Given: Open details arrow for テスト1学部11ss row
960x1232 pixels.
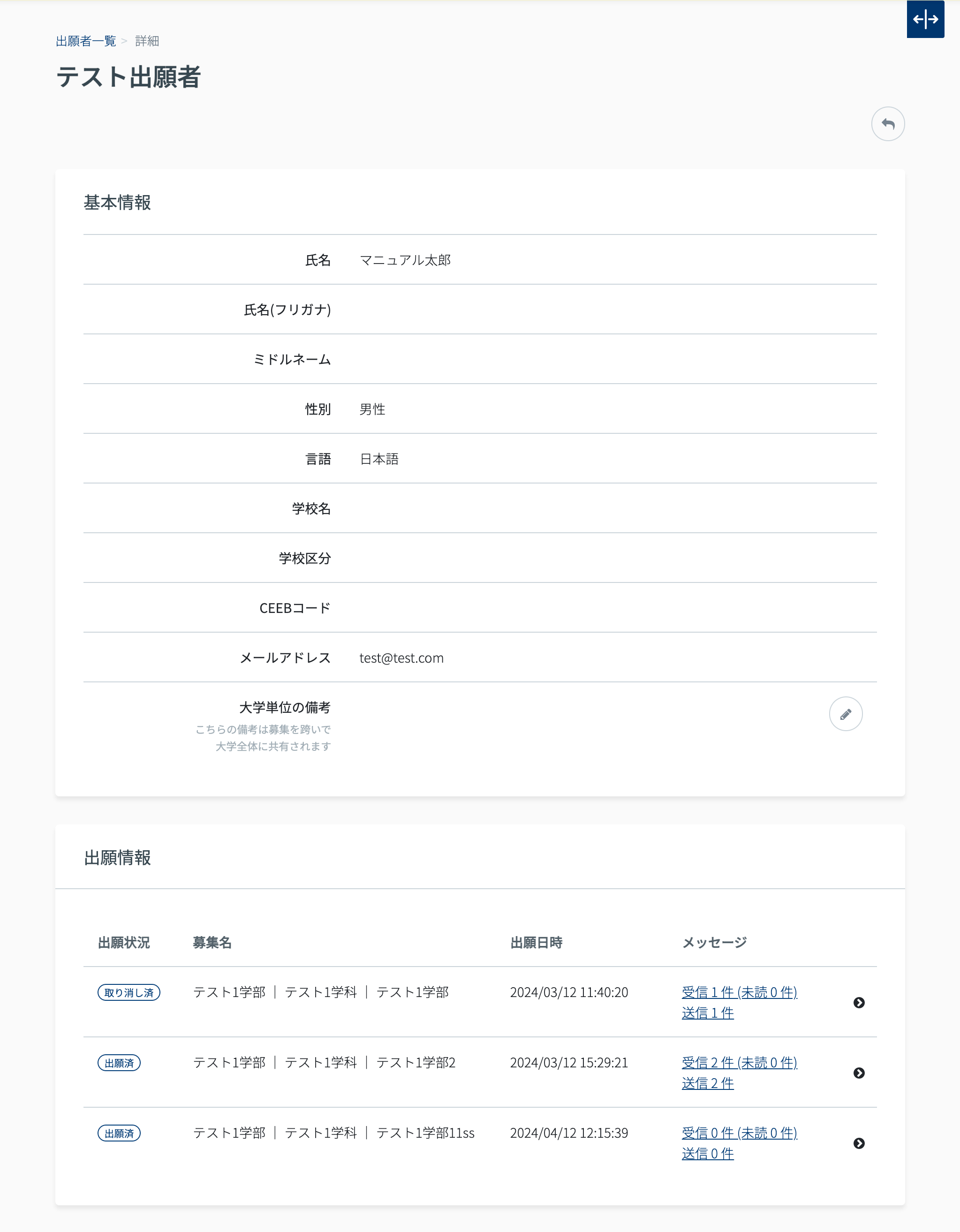Looking at the screenshot, I should pos(859,1143).
